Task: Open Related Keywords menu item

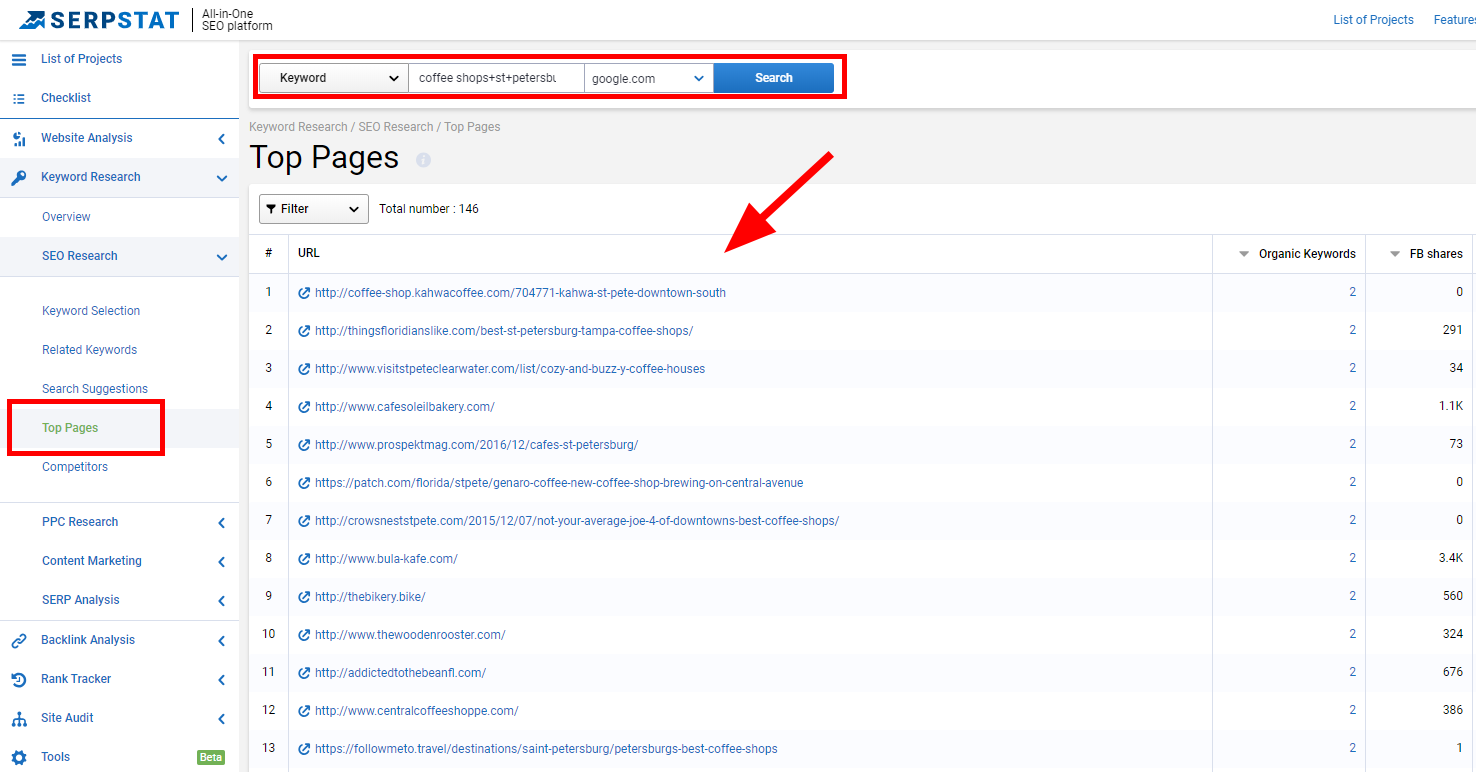Action: (x=89, y=350)
